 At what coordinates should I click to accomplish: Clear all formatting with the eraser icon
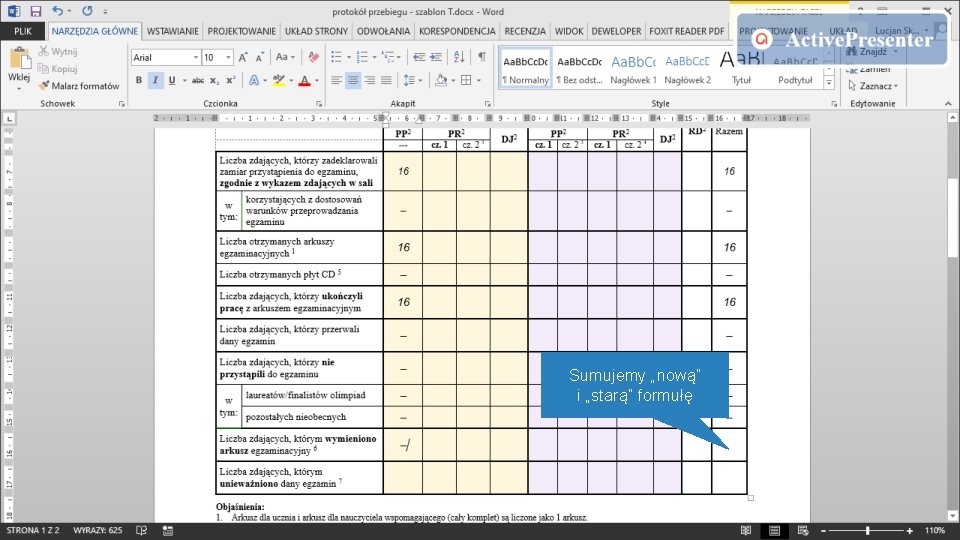(x=313, y=58)
